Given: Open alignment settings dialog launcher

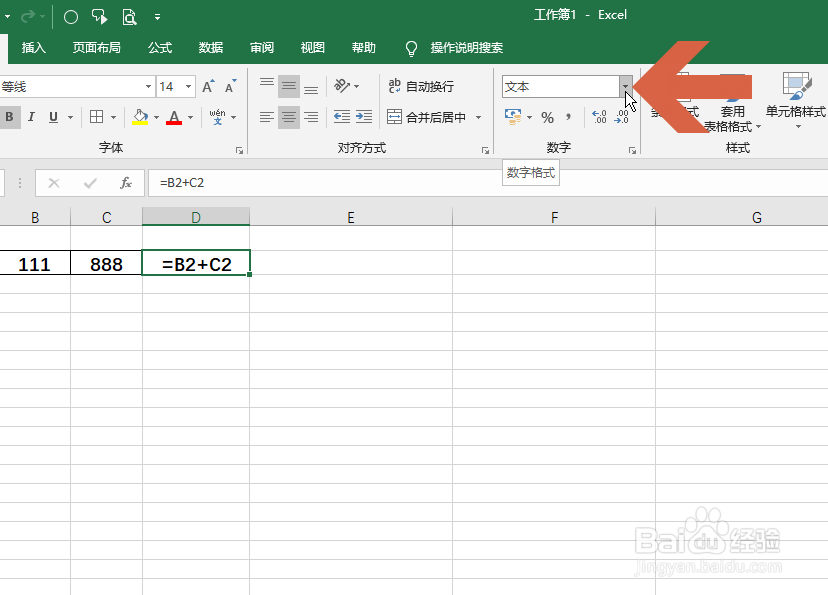Looking at the screenshot, I should [x=485, y=151].
